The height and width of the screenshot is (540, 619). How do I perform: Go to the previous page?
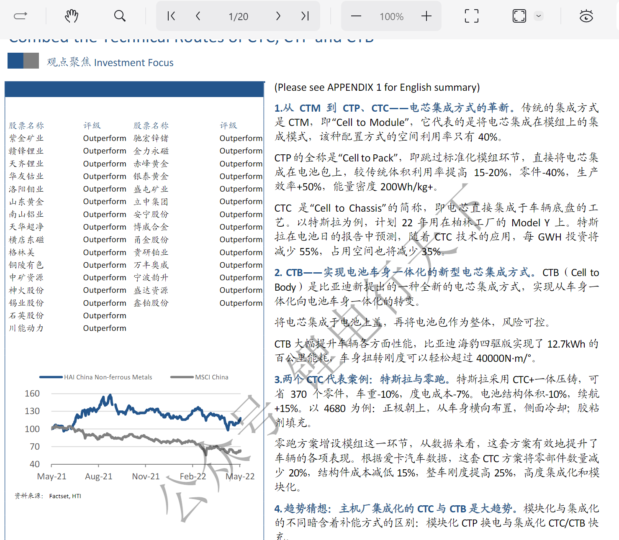click(x=198, y=16)
